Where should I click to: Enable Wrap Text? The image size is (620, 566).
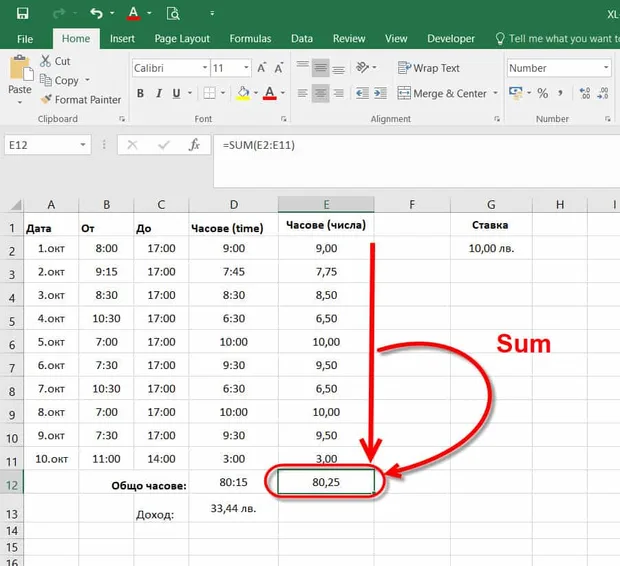pos(428,68)
